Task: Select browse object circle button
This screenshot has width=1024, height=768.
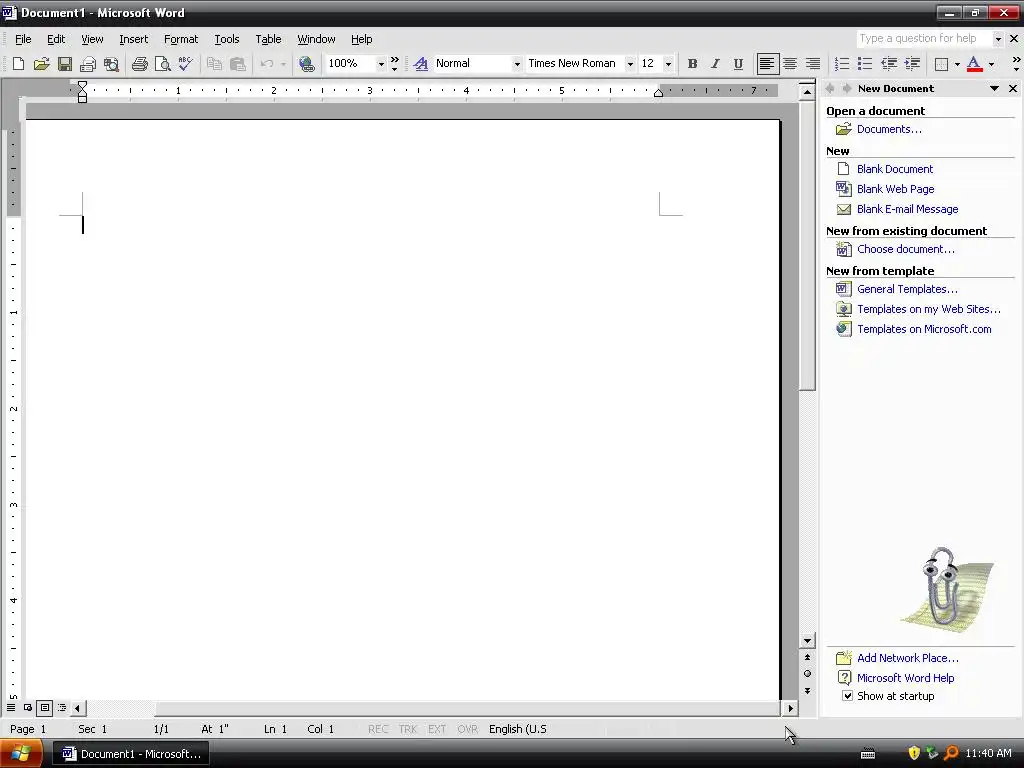Action: point(807,673)
